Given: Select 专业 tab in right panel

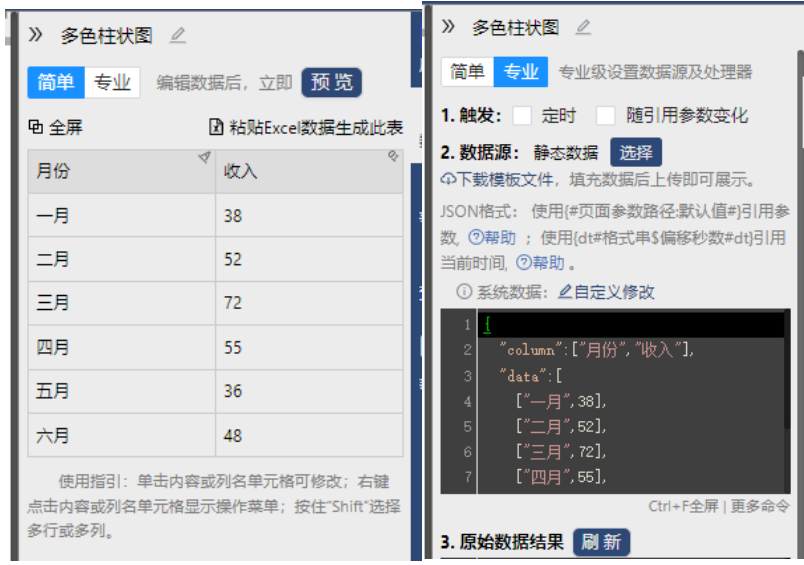Looking at the screenshot, I should (x=520, y=71).
